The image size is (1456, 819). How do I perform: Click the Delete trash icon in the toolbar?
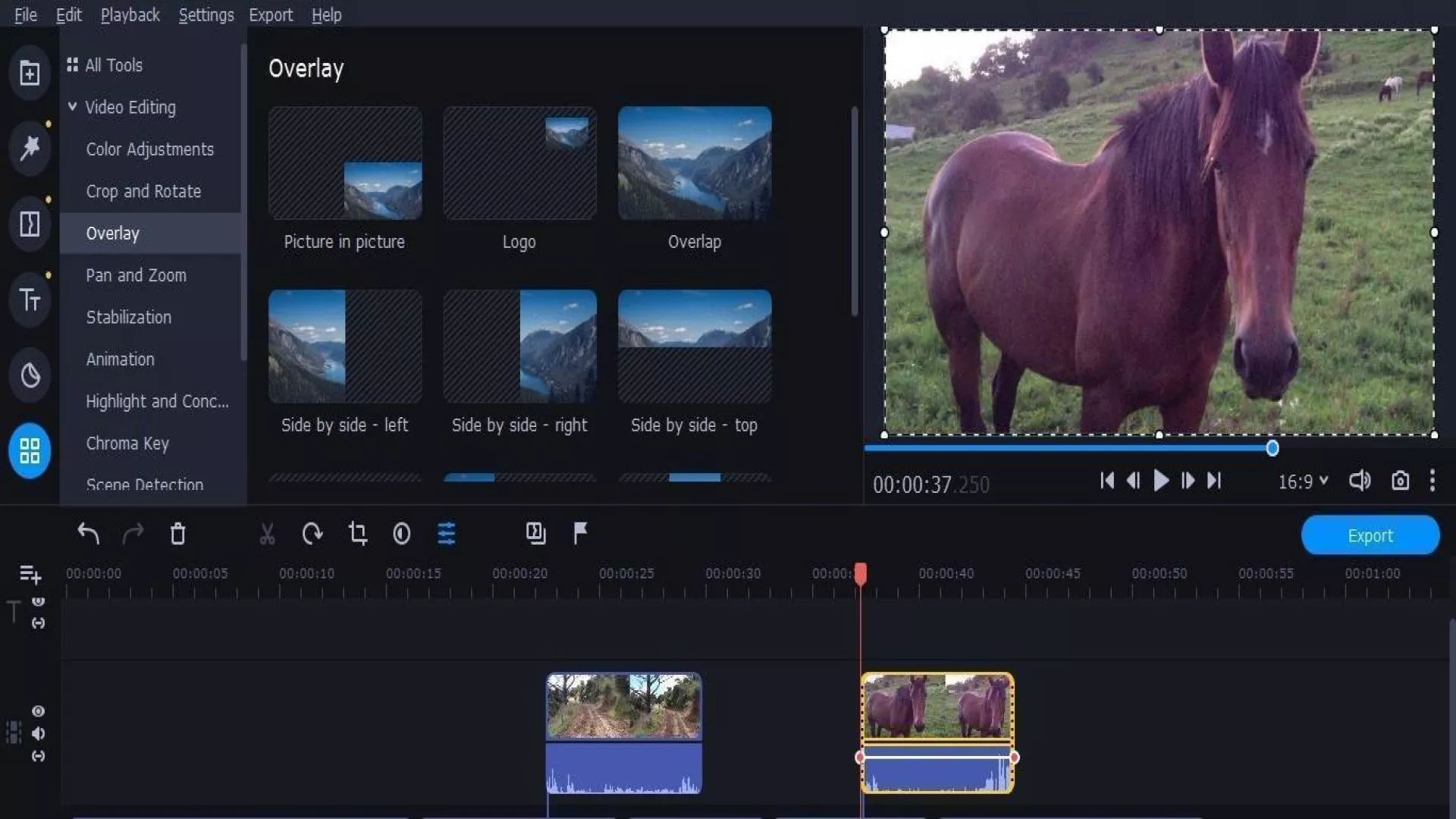tap(178, 534)
